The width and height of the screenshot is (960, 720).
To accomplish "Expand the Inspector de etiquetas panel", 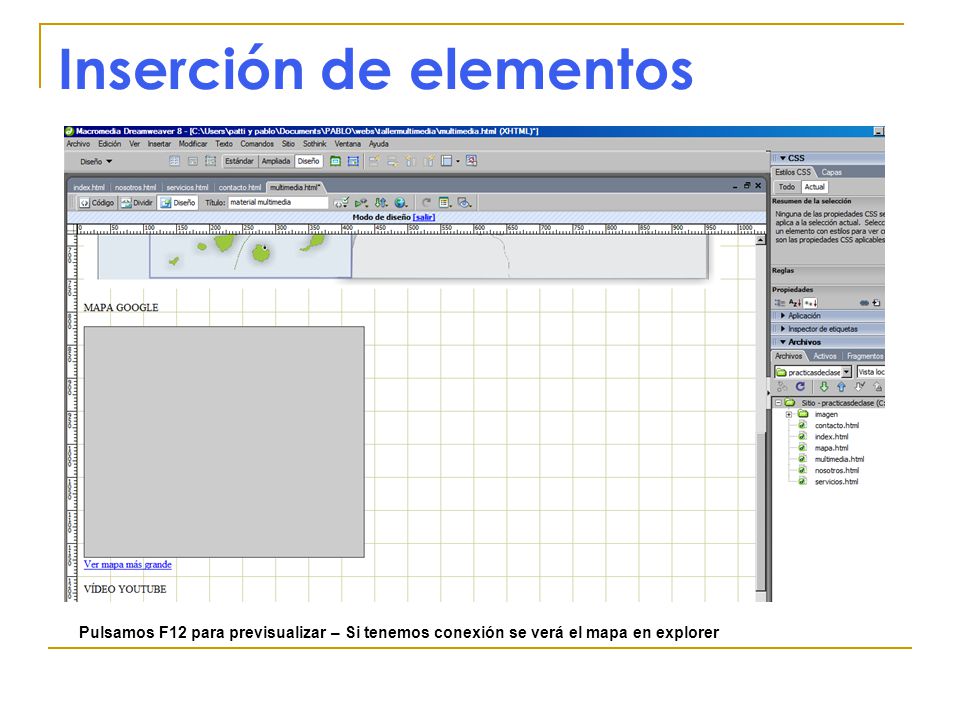I will [x=783, y=329].
